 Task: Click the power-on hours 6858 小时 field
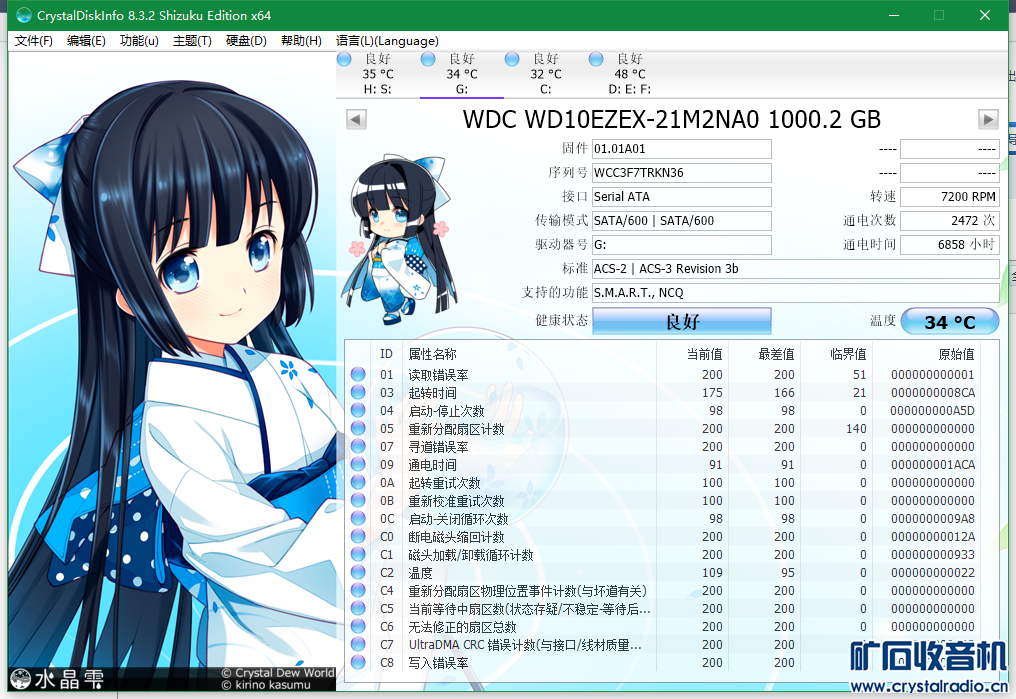coord(950,245)
